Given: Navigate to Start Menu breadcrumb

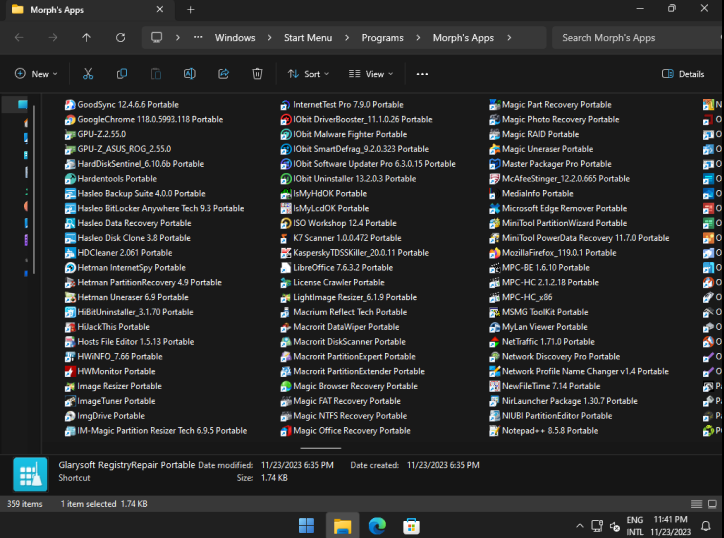Looking at the screenshot, I should point(308,37).
